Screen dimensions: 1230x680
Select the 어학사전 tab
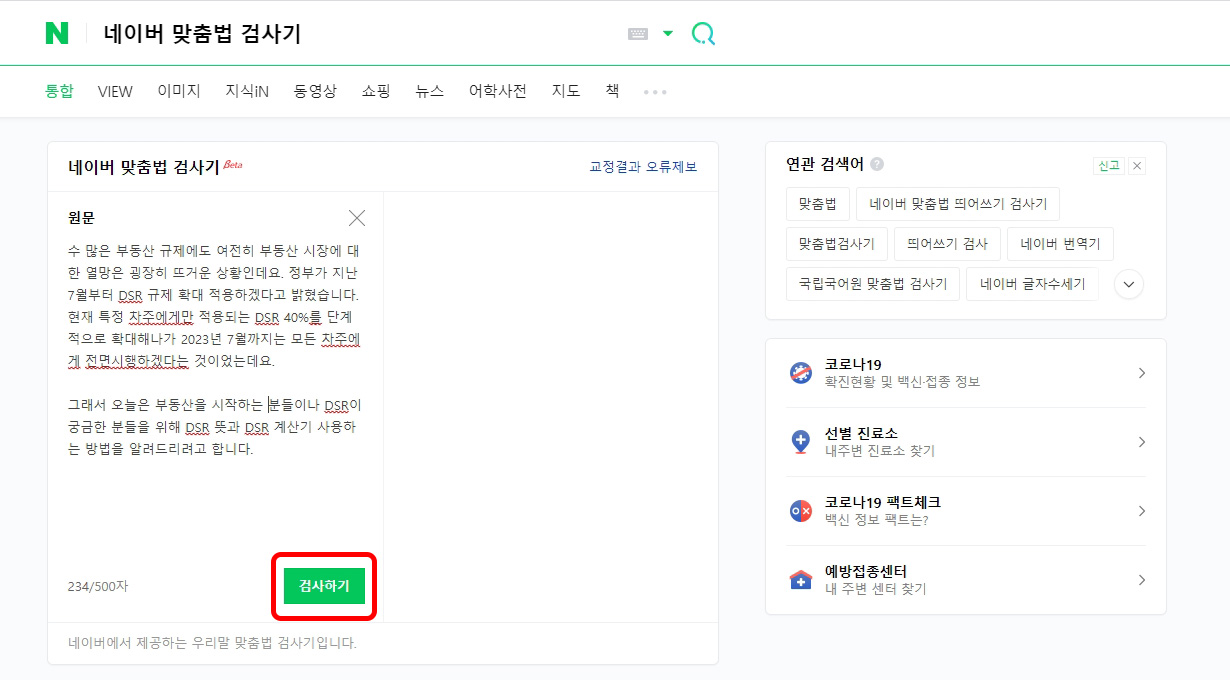pyautogui.click(x=498, y=91)
